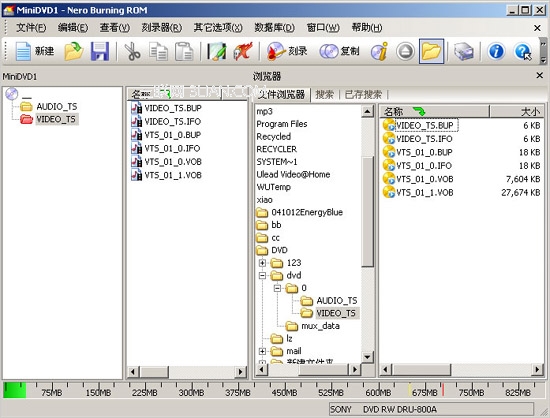Open the 文件(F) menu
The image size is (550, 418).
[31, 27]
